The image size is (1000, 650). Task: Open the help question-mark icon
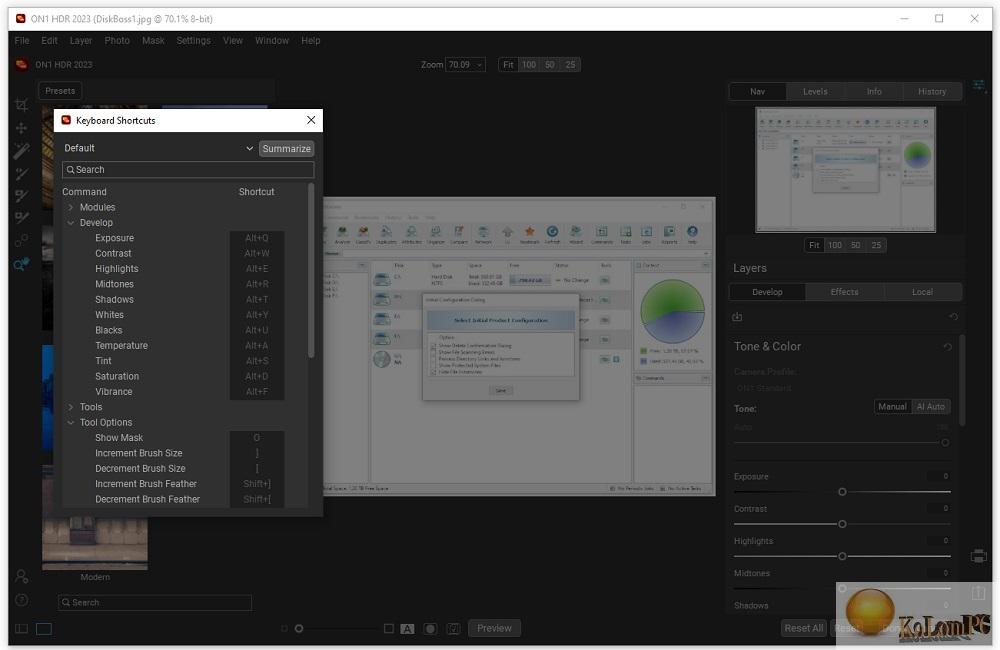point(21,600)
